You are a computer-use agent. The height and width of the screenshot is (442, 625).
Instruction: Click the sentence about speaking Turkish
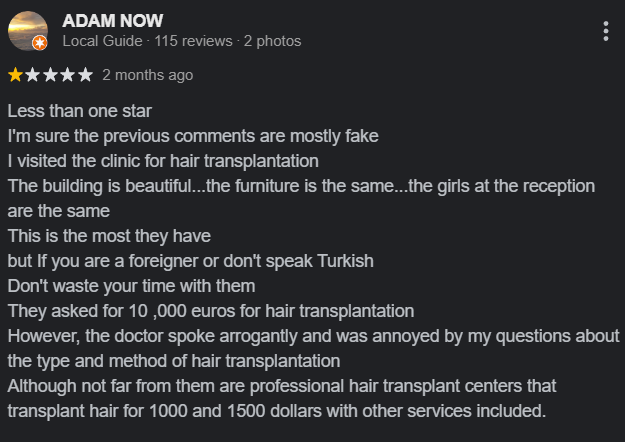pos(191,261)
